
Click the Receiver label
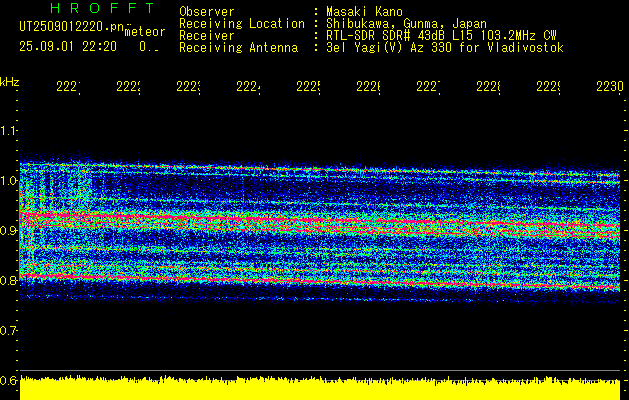pyautogui.click(x=207, y=36)
